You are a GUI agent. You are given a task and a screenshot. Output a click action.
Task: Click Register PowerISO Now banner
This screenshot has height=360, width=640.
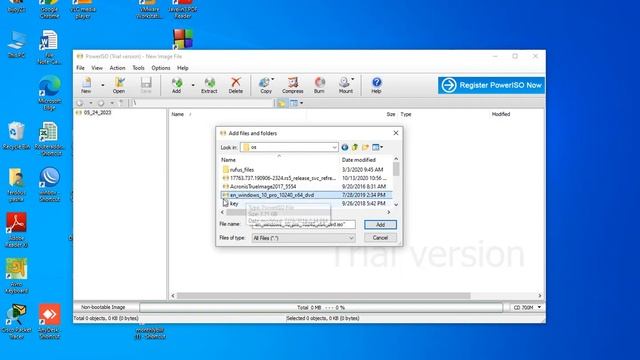point(491,85)
